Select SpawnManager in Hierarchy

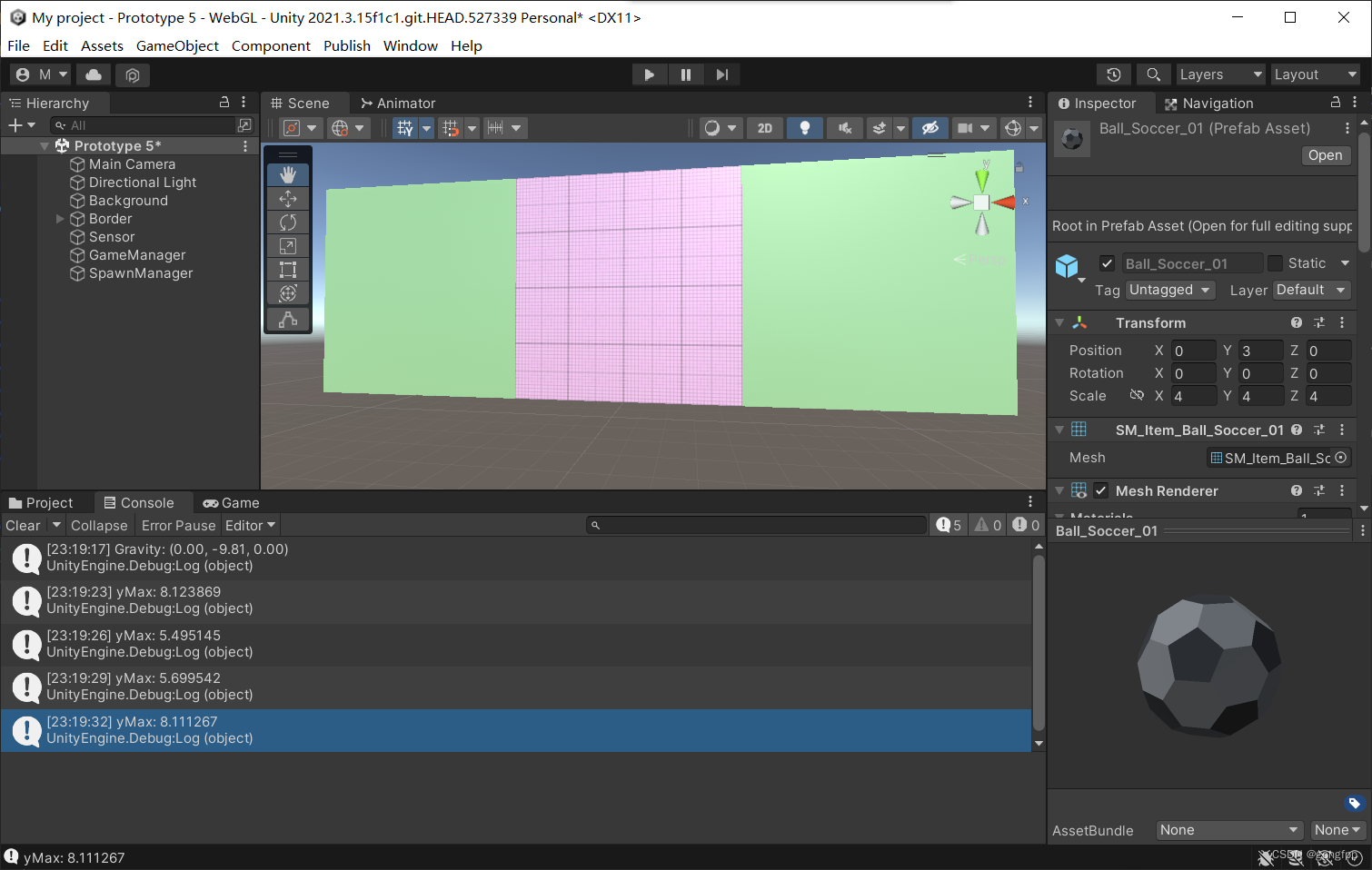coord(141,273)
